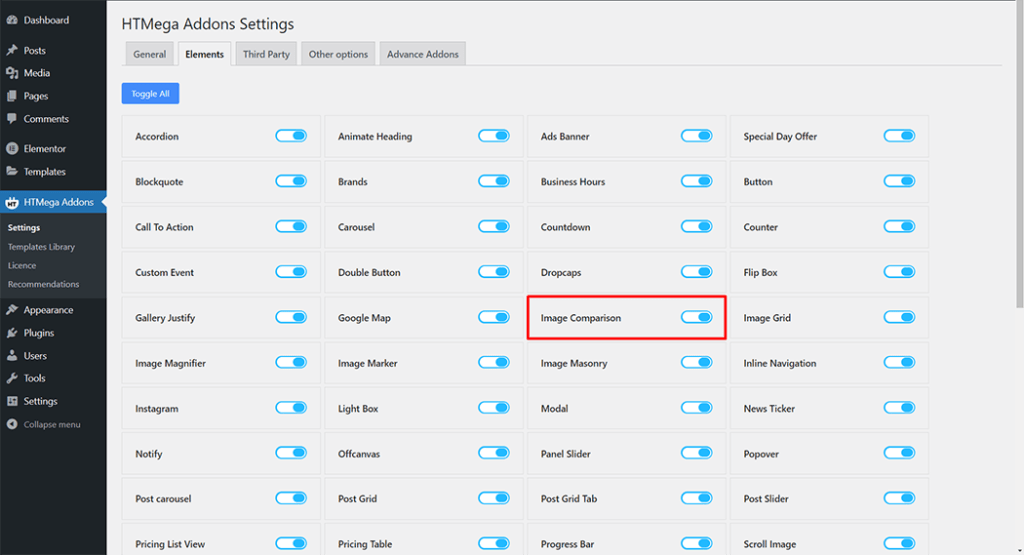Disable the Post Grid Tab toggle

pos(696,498)
